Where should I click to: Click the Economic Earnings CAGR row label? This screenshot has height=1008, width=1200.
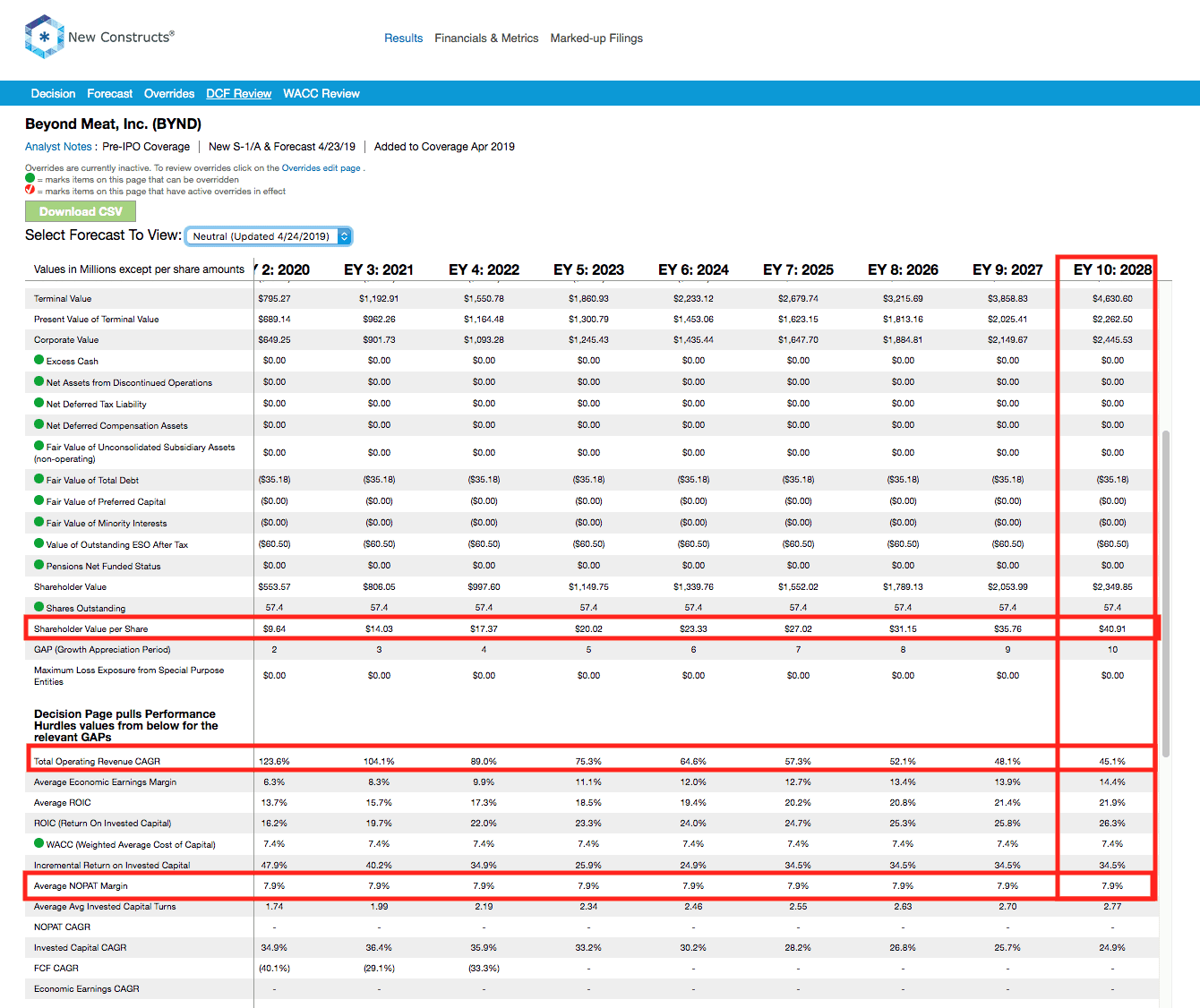(87, 988)
